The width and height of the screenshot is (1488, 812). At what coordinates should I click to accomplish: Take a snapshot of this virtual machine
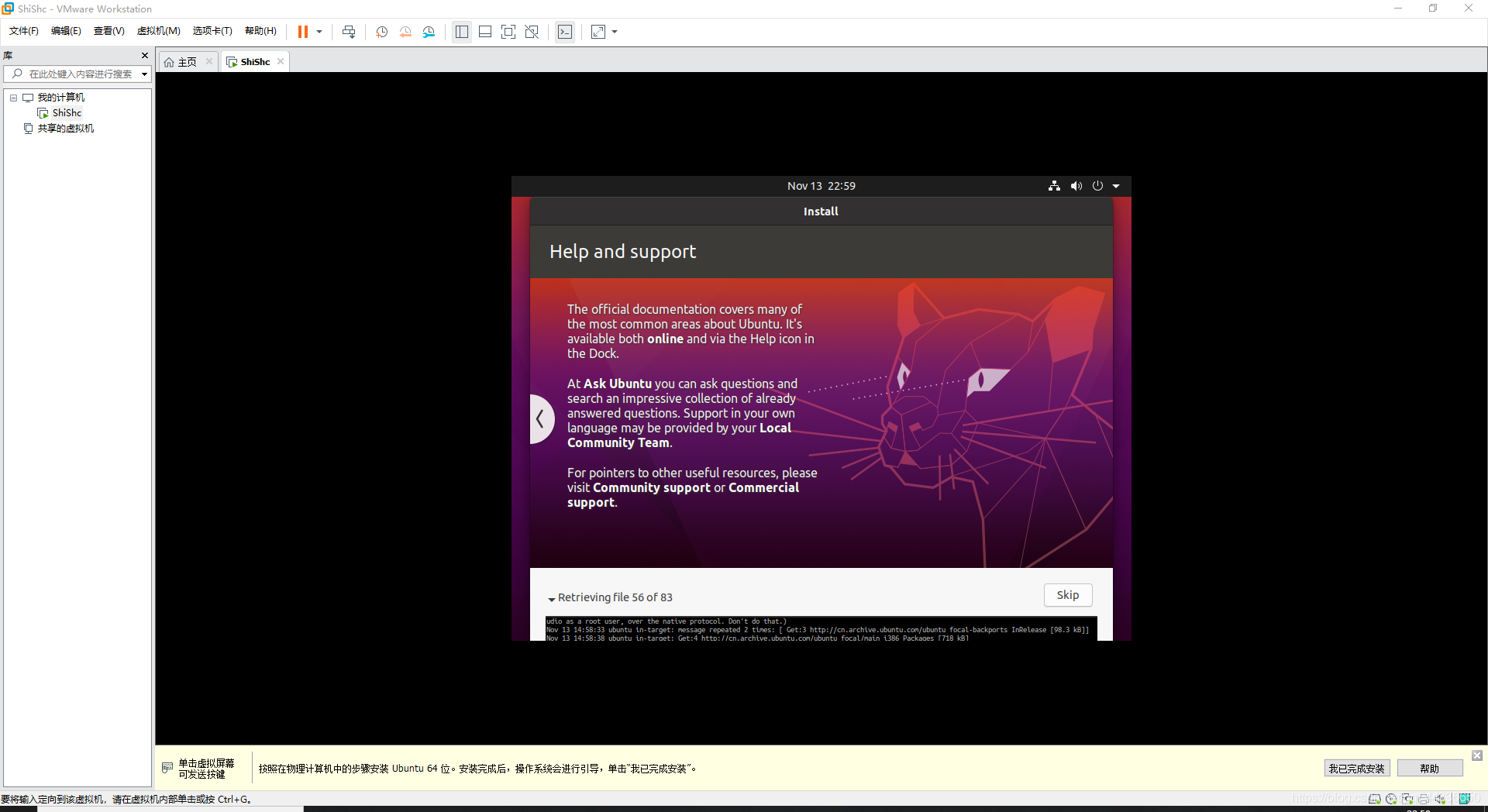tap(382, 32)
